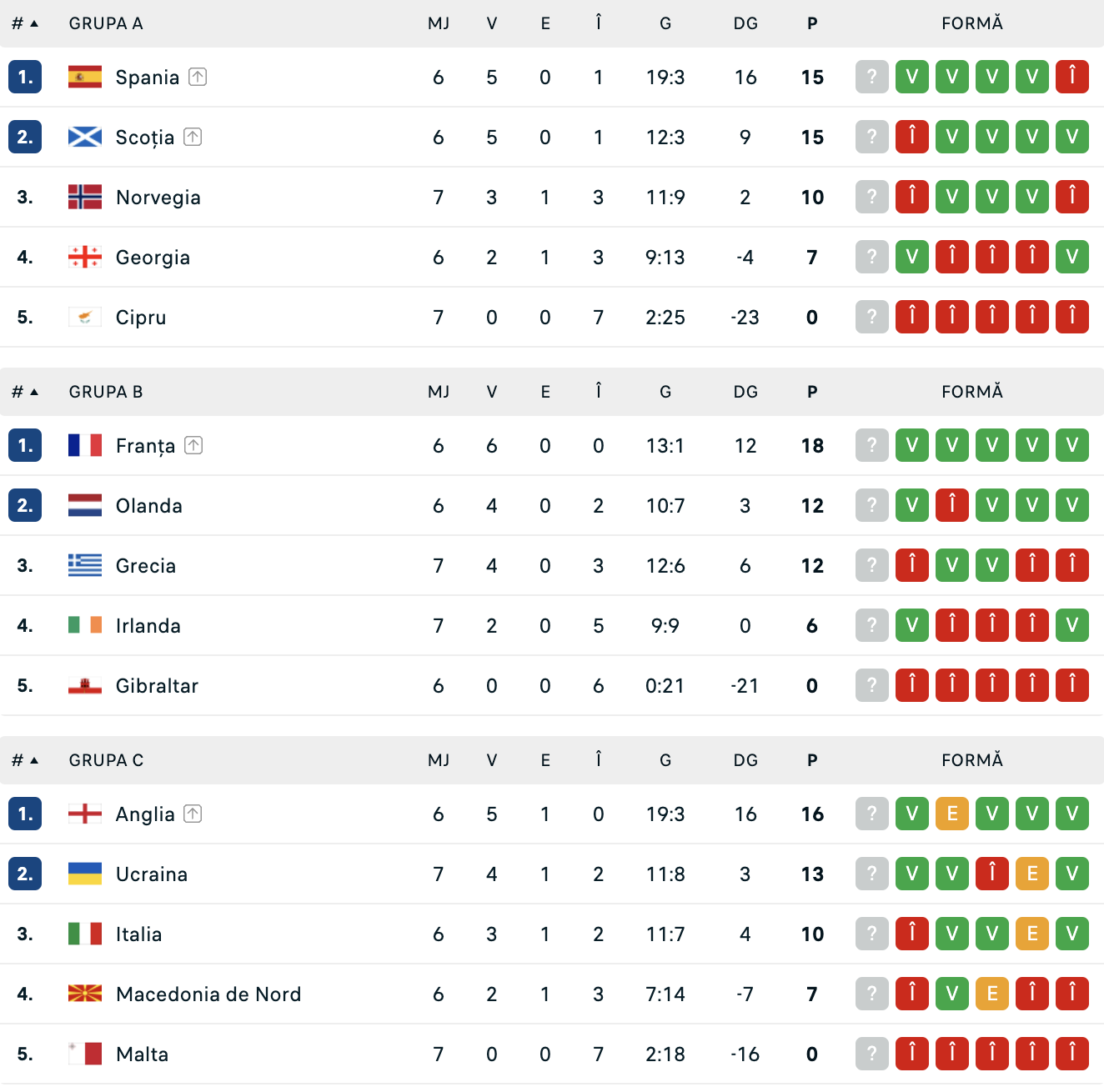
Task: Click the promotion arrow icon beside Anglia
Action: point(193,814)
